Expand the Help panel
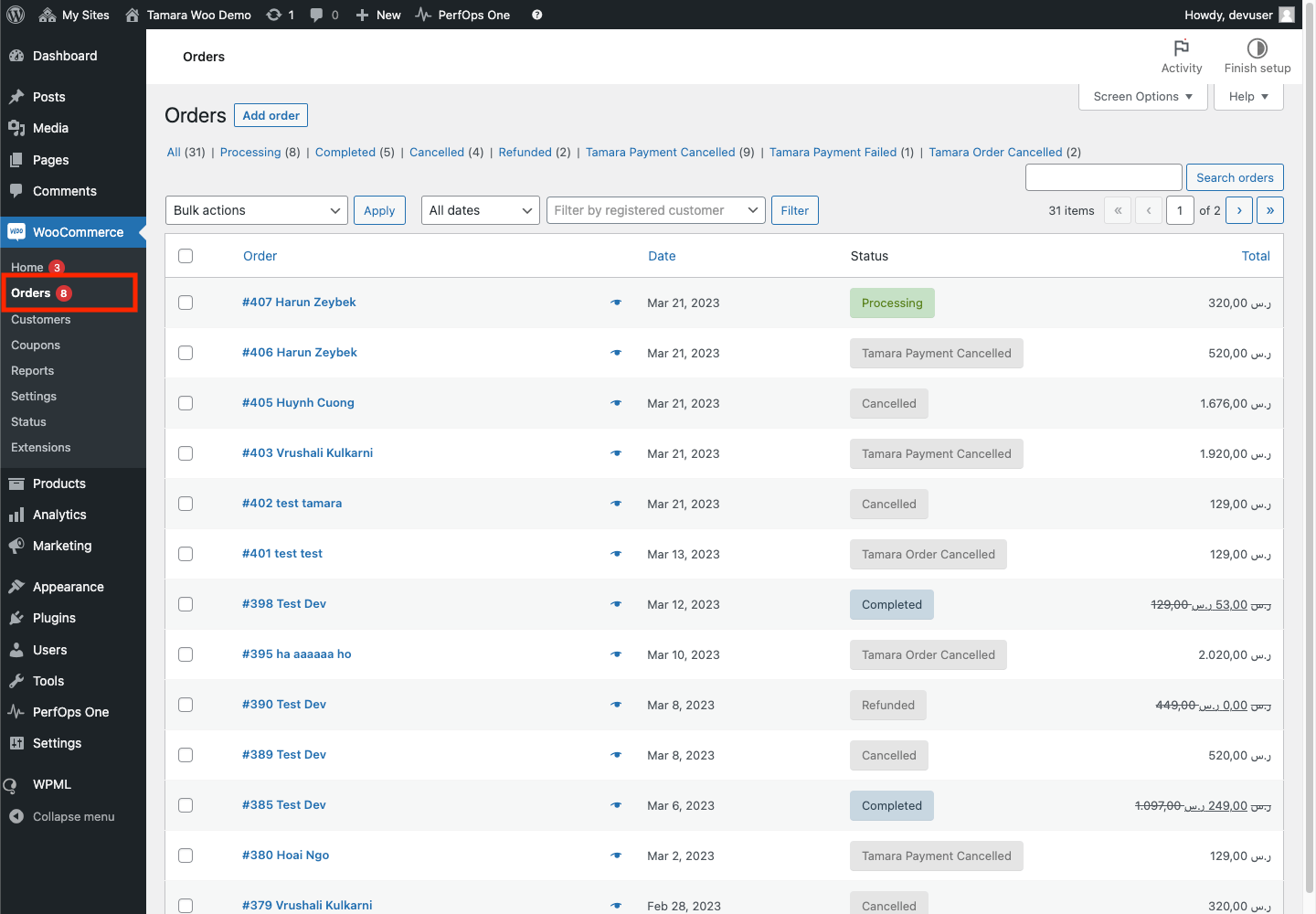1316x914 pixels. [x=1248, y=97]
